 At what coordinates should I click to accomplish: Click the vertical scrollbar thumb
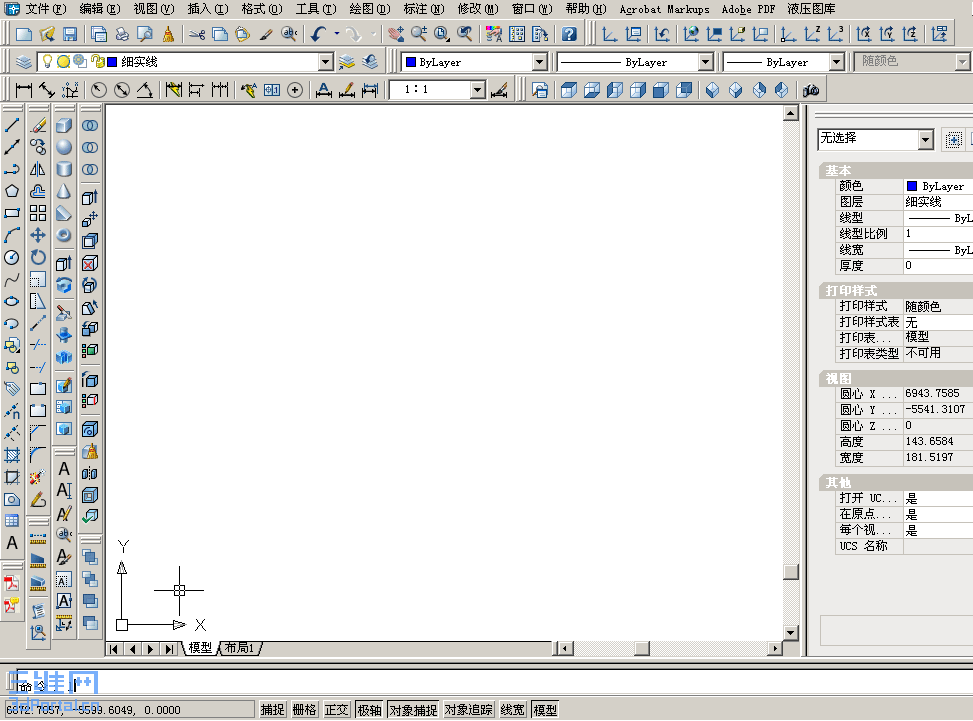[x=790, y=571]
